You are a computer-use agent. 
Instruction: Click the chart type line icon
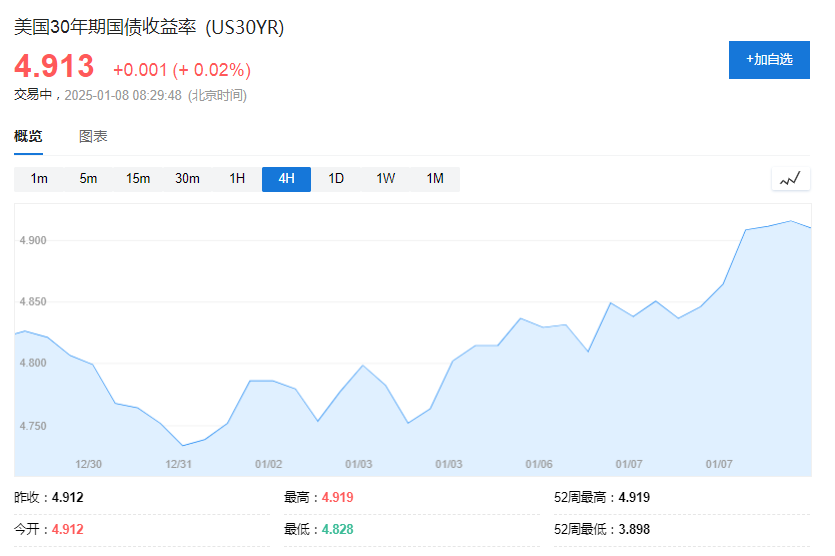pyautogui.click(x=790, y=179)
